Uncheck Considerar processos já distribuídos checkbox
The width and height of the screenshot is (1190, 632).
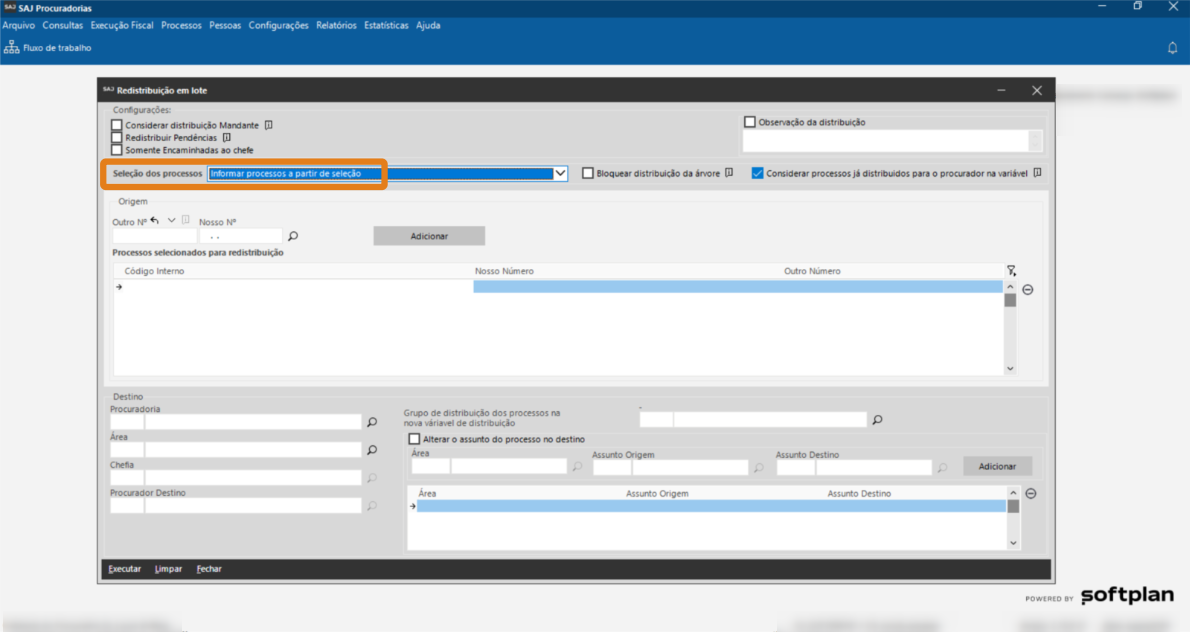tap(757, 173)
